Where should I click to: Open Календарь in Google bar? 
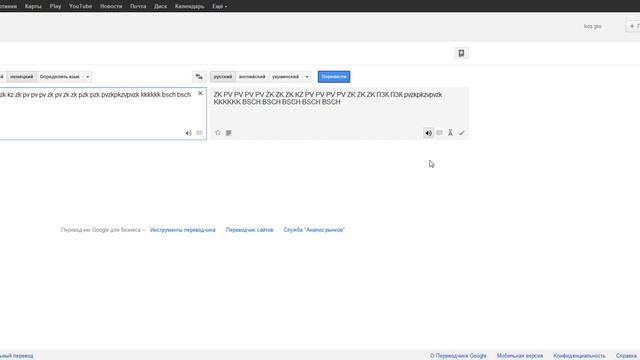189,6
